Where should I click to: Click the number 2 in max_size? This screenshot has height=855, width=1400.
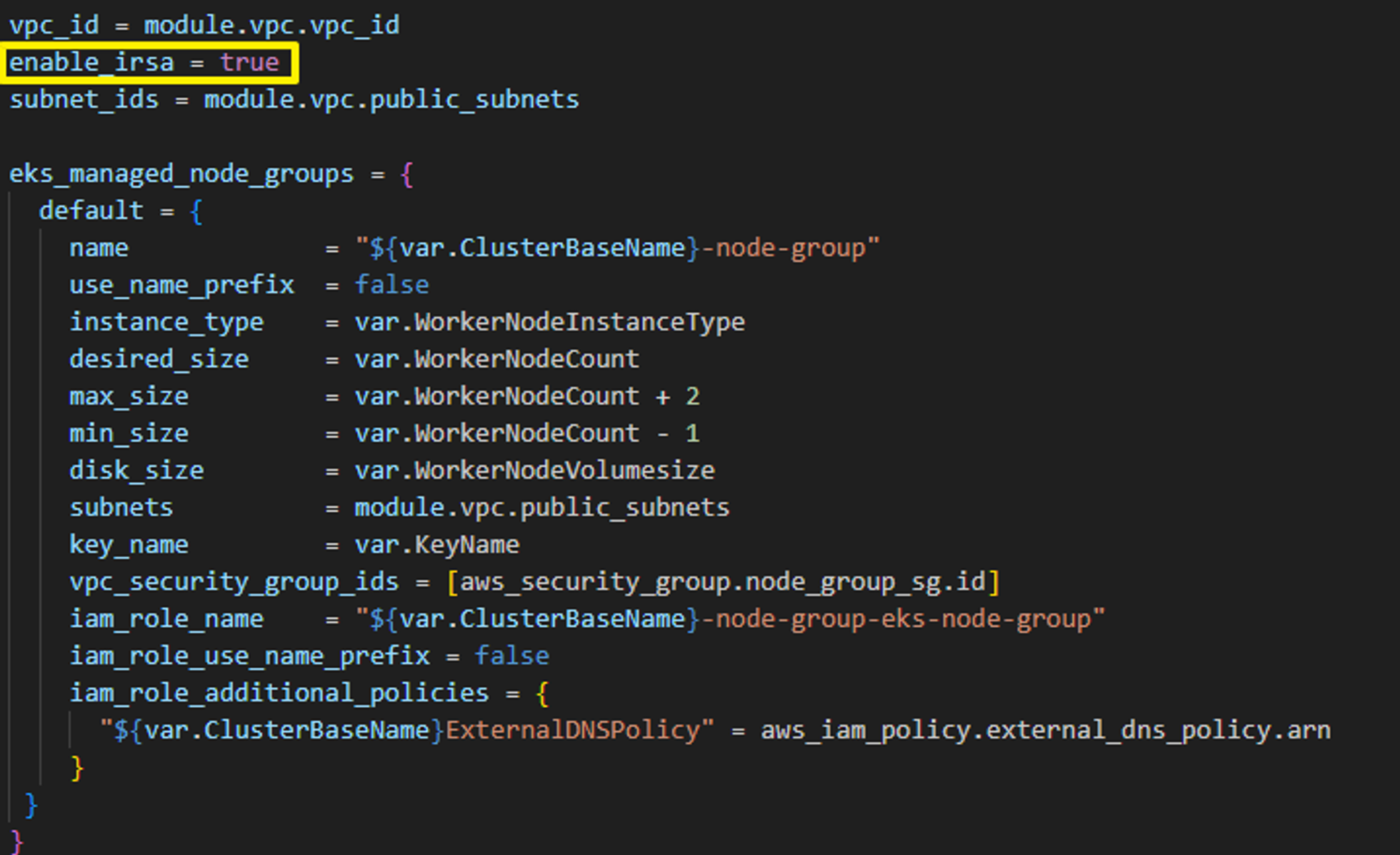(692, 396)
